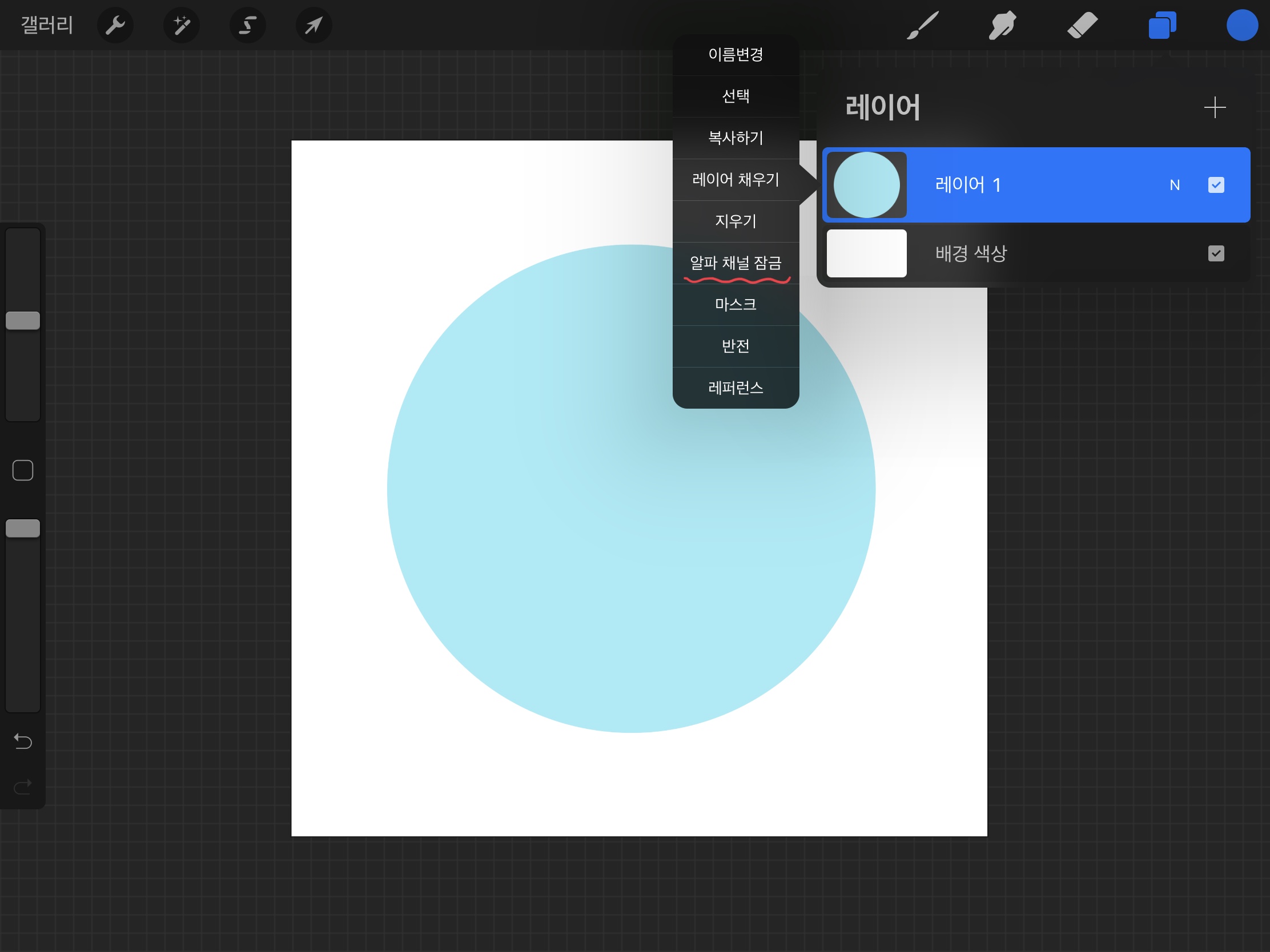Add a new layer with plus
This screenshot has height=952, width=1270.
tap(1214, 107)
